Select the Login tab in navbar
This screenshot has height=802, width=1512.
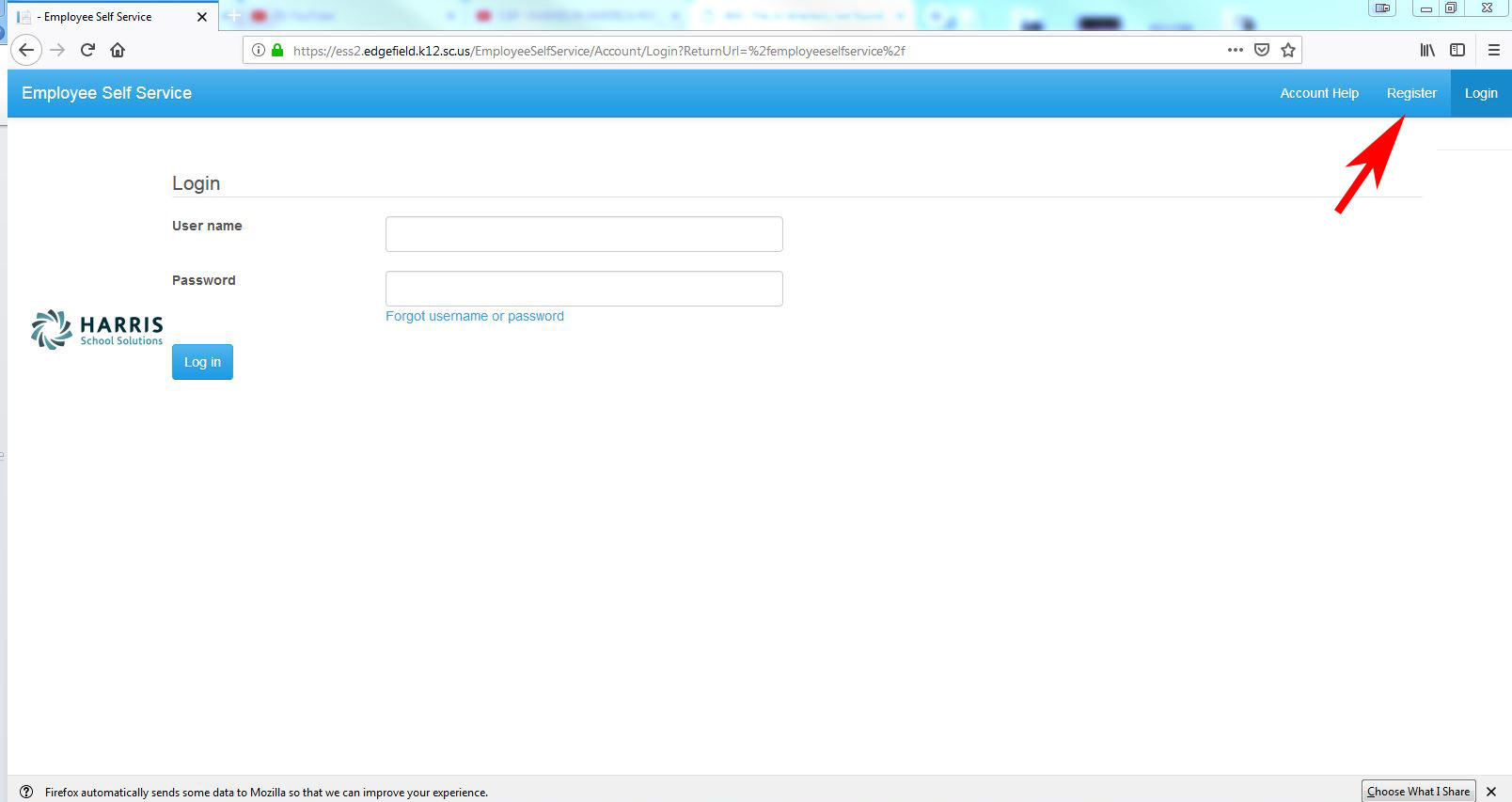tap(1481, 93)
